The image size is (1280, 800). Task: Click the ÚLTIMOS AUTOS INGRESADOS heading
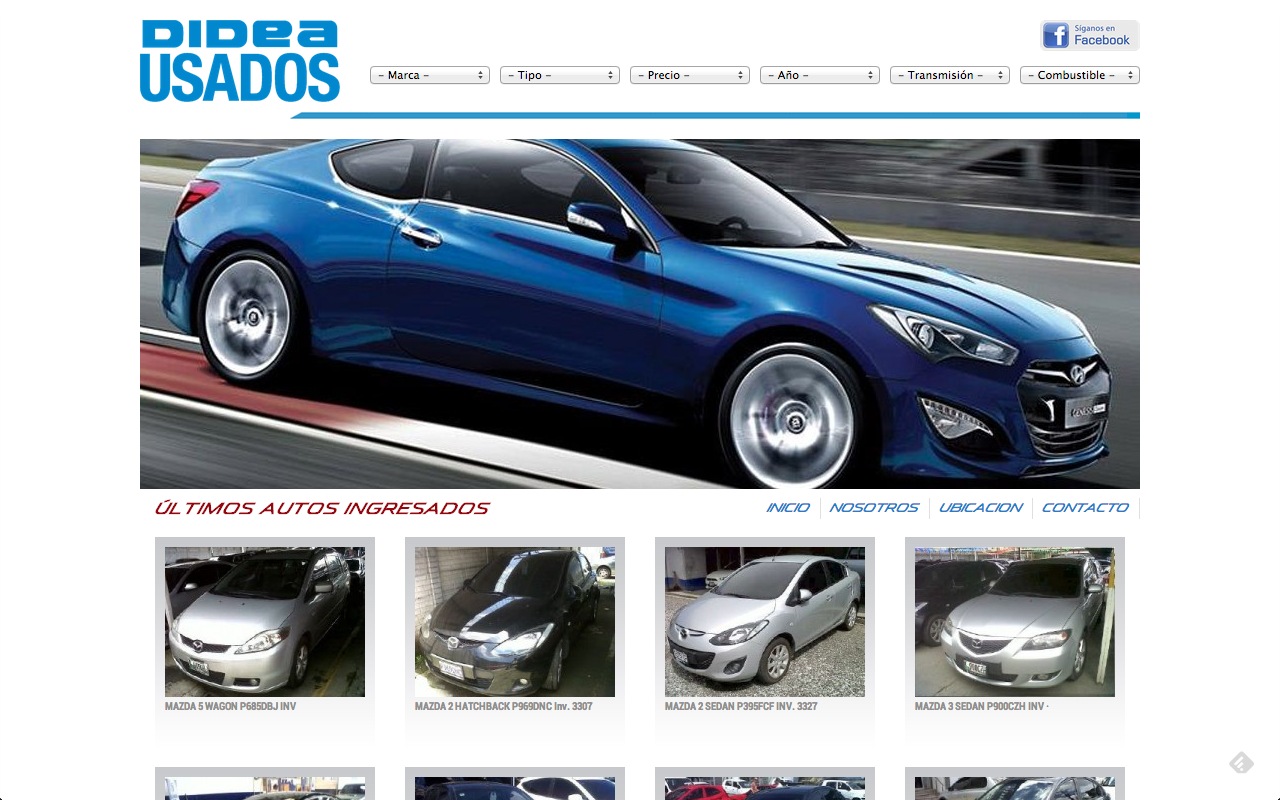click(x=322, y=508)
